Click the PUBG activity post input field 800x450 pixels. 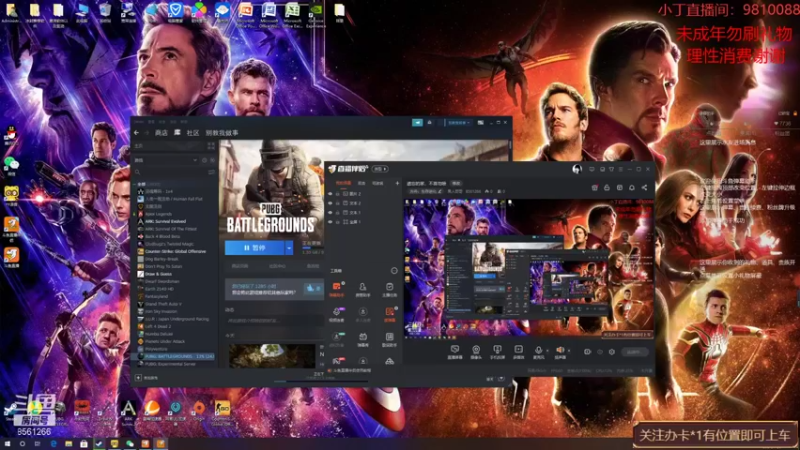(x=274, y=320)
